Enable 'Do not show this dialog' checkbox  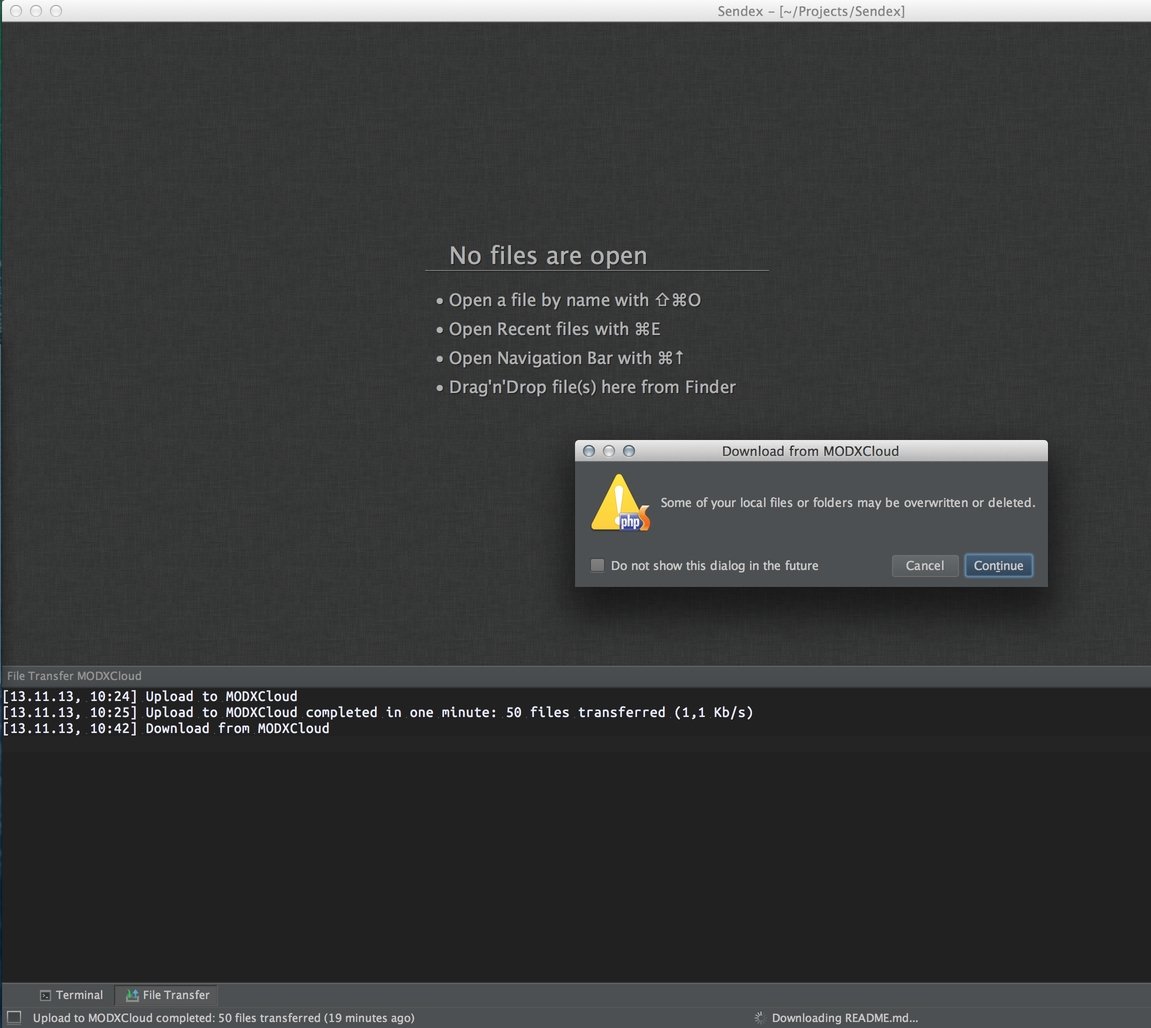pos(597,566)
